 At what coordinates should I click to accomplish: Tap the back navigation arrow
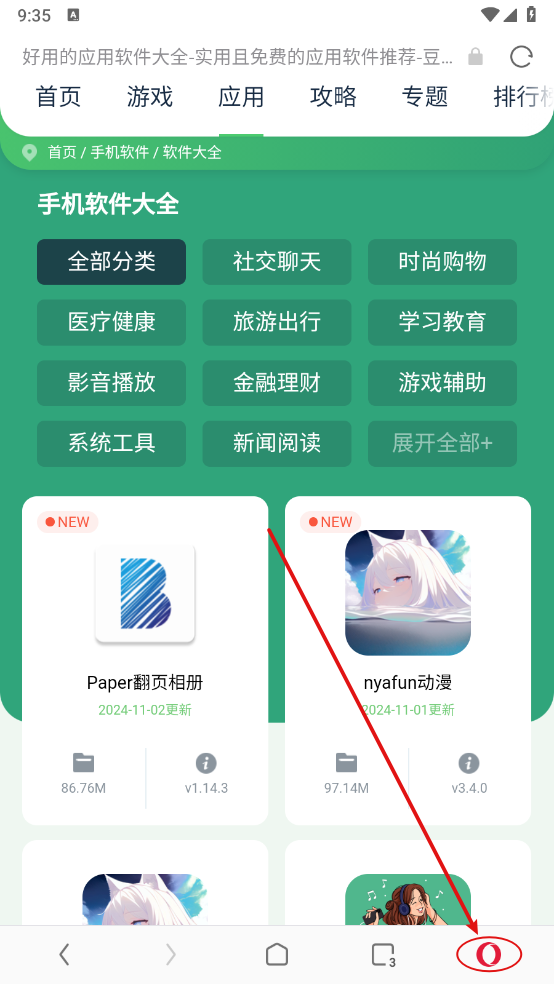pyautogui.click(x=64, y=955)
